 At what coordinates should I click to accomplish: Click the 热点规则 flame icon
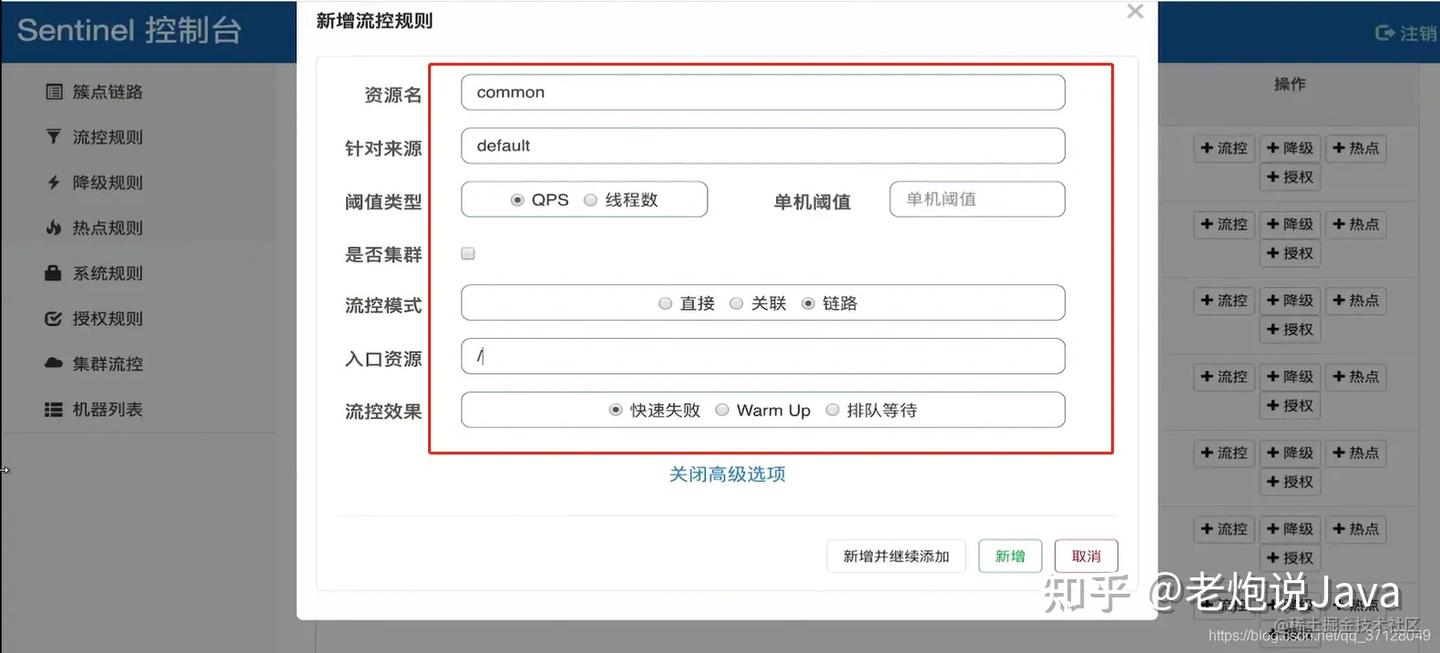tap(54, 228)
